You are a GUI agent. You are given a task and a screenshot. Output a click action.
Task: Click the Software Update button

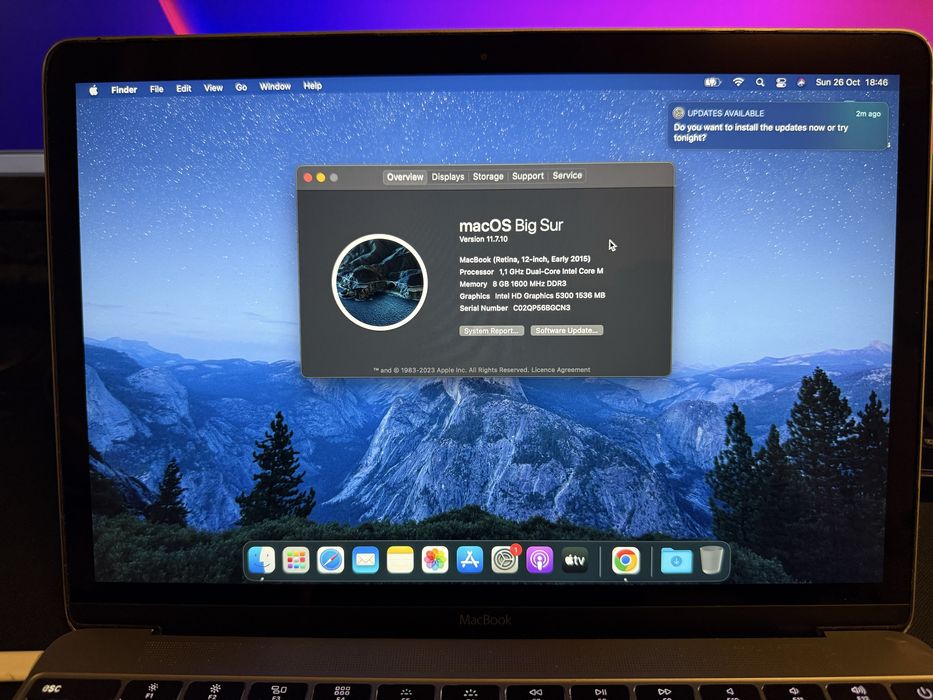pyautogui.click(x=567, y=330)
